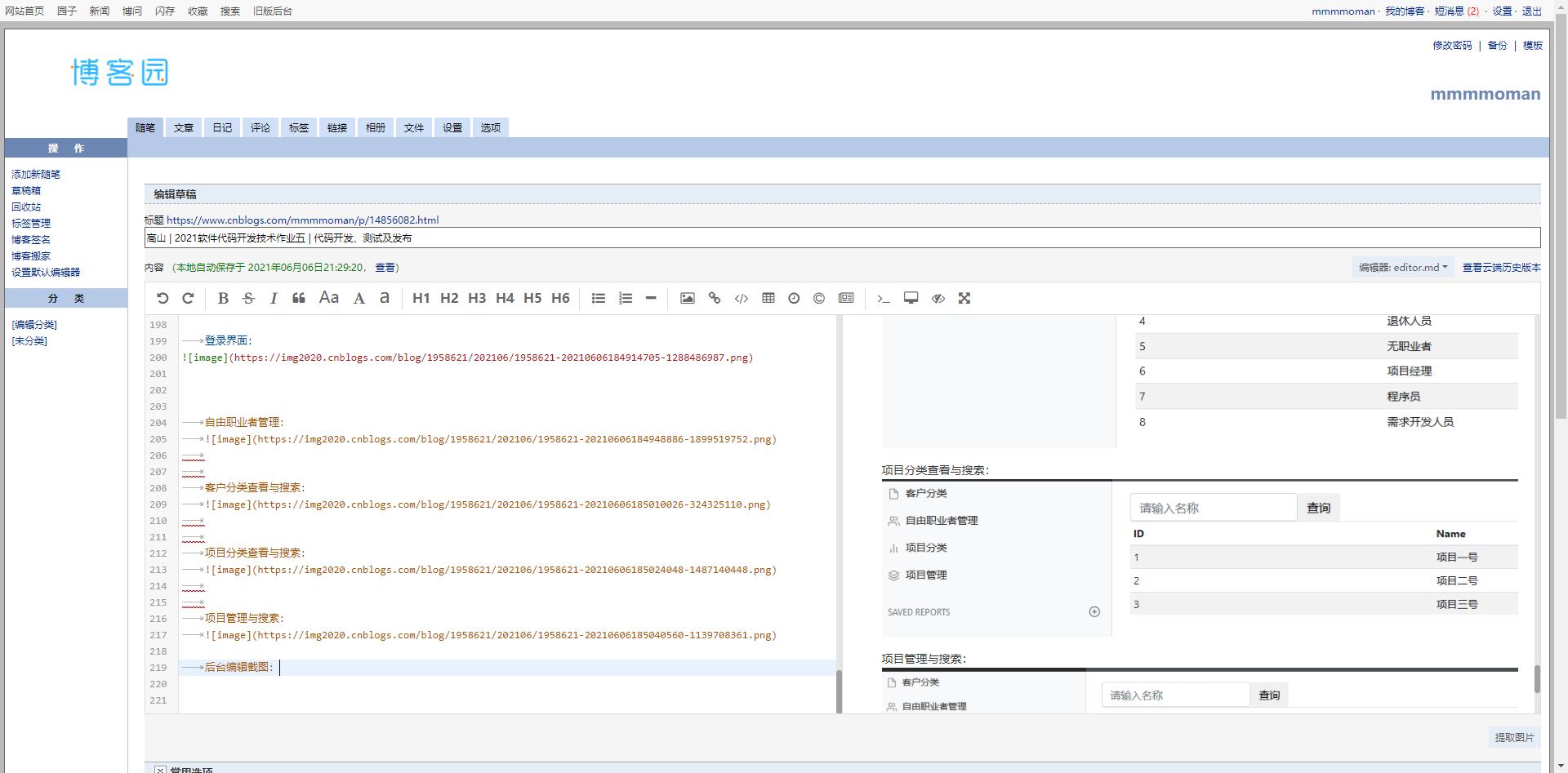Screen dimensions: 1568x773
Task: Switch to the 文件 tab
Action: [x=414, y=127]
